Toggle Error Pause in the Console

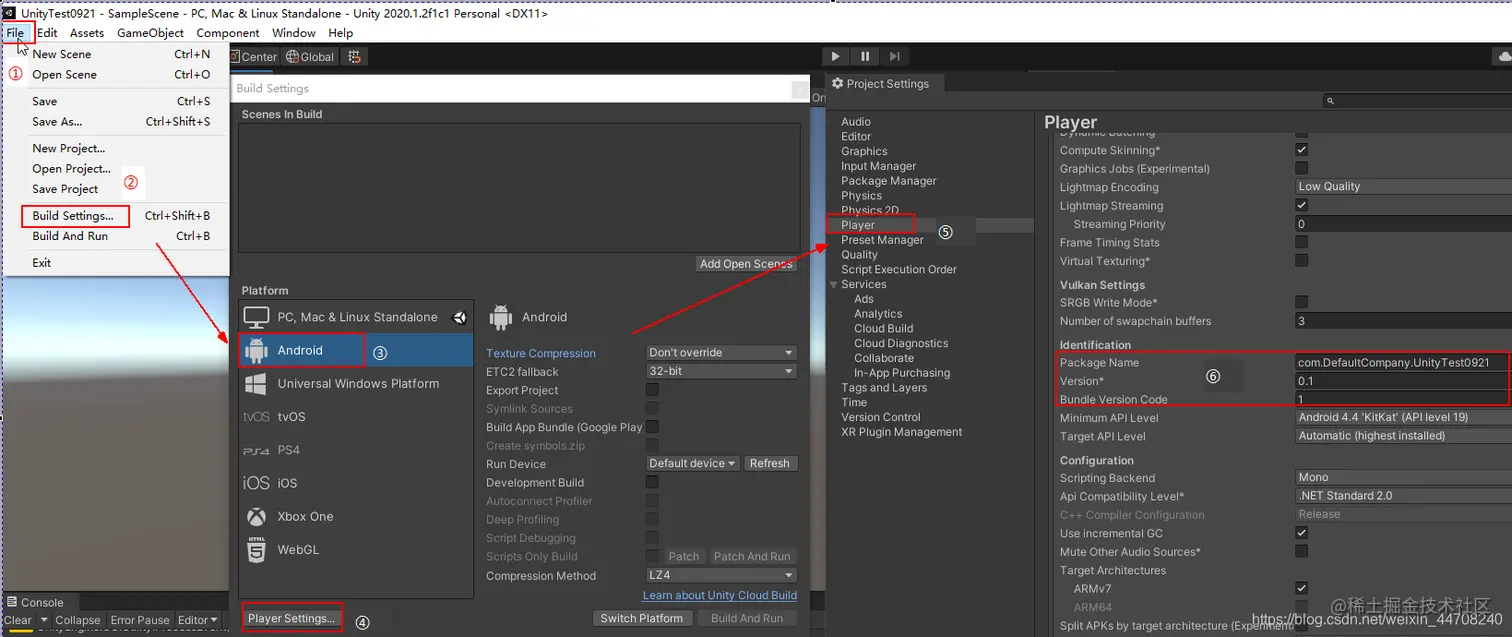point(140,620)
